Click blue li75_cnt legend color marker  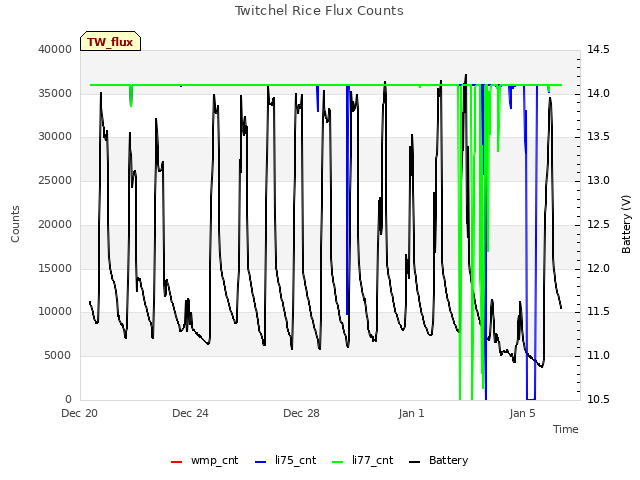(260, 462)
